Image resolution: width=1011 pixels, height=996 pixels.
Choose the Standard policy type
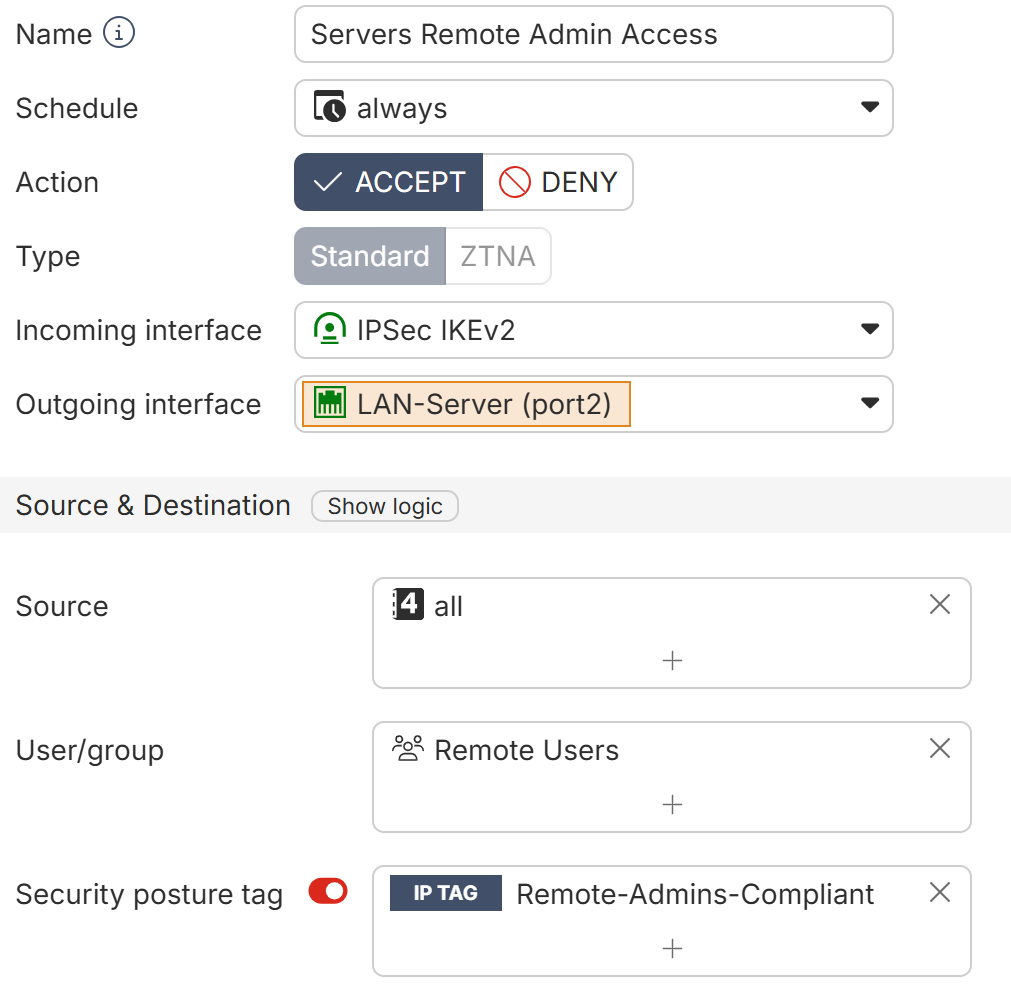[369, 256]
